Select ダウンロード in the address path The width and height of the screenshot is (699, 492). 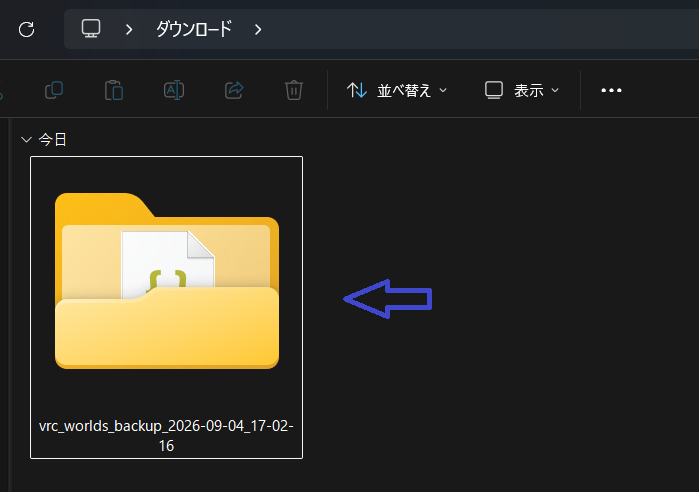tap(194, 29)
